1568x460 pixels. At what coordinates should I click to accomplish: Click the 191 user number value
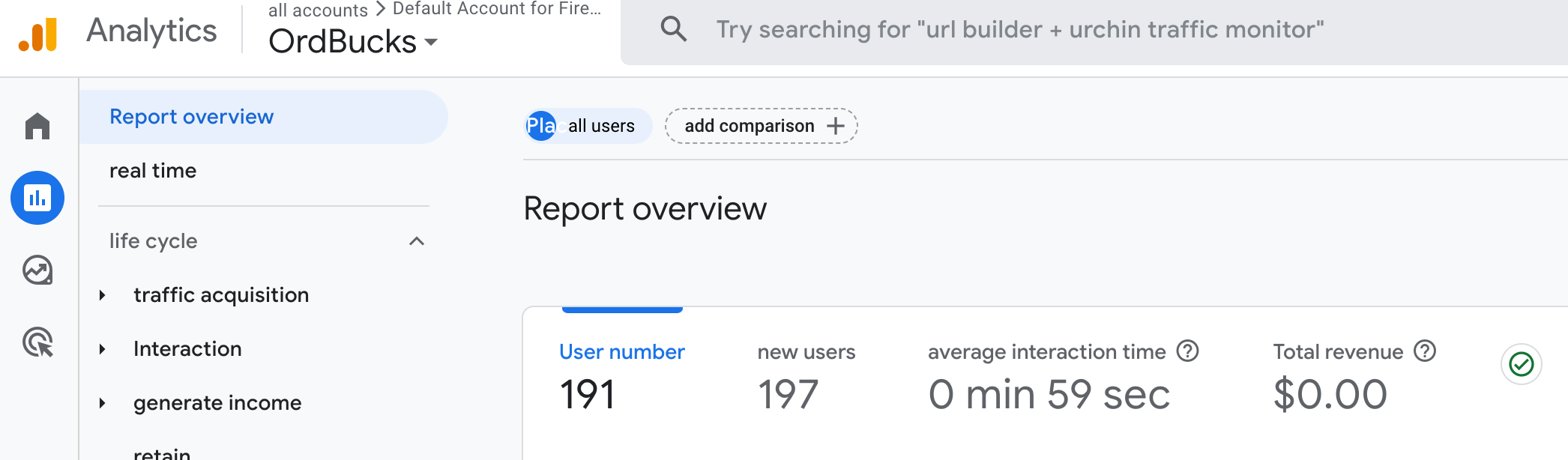point(588,394)
